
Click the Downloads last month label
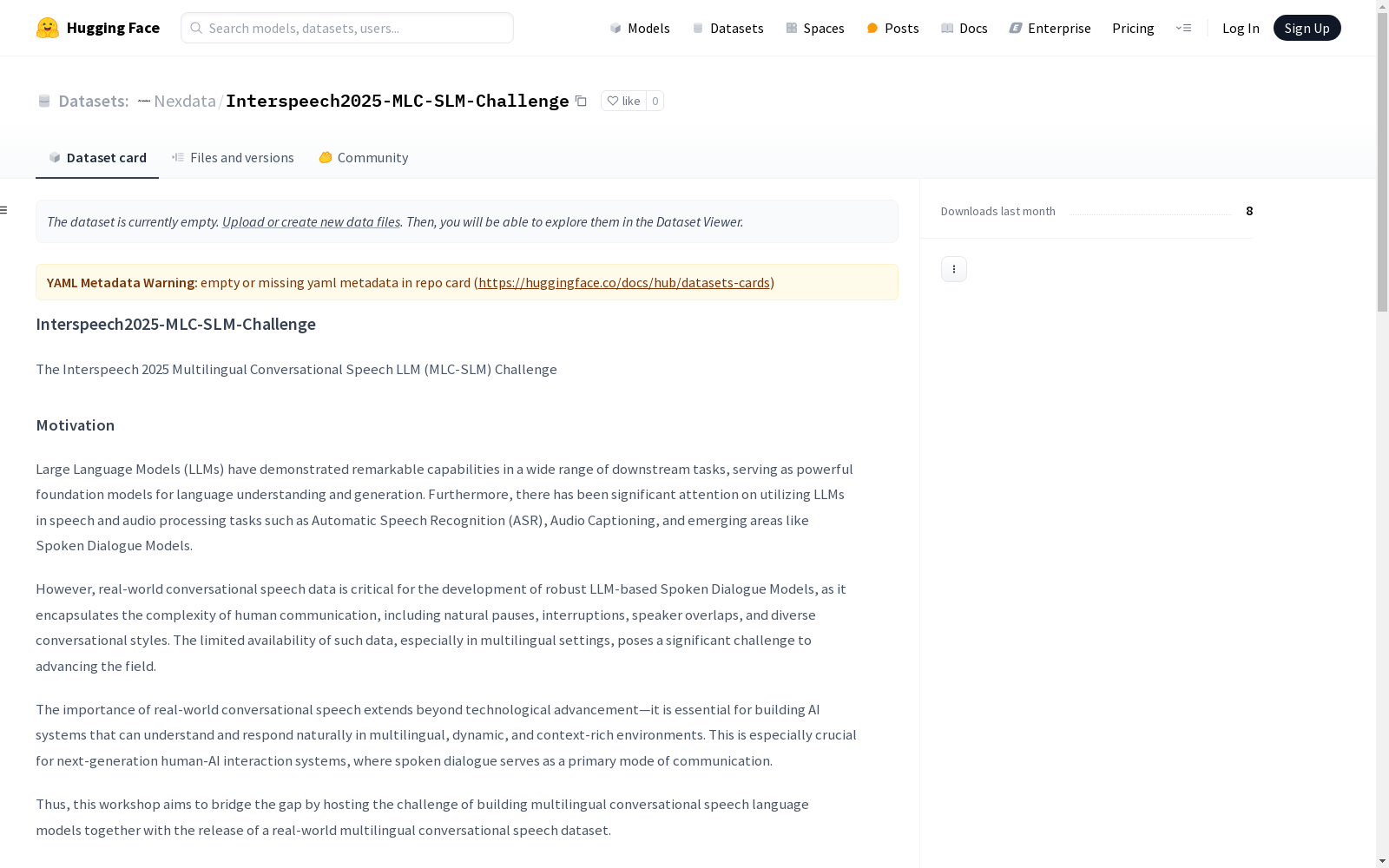coord(998,211)
